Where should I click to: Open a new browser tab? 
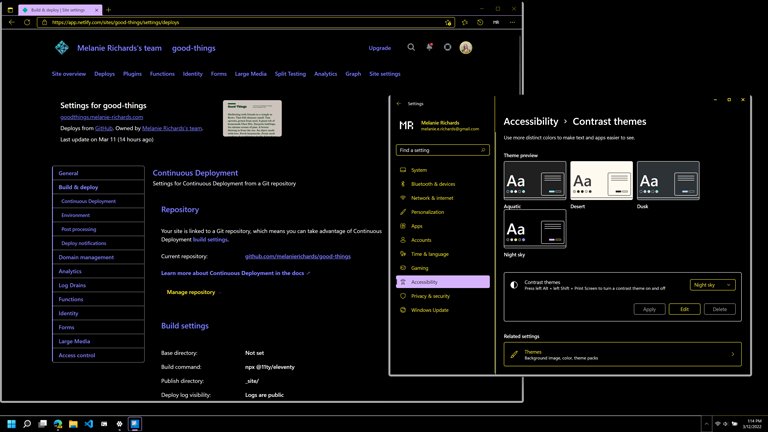[108, 10]
